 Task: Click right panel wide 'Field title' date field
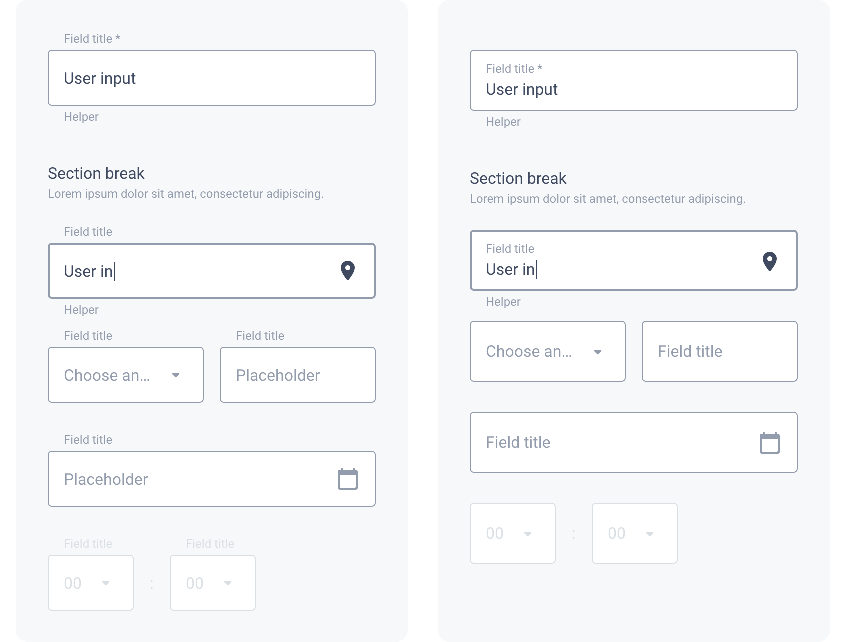pyautogui.click(x=612, y=442)
